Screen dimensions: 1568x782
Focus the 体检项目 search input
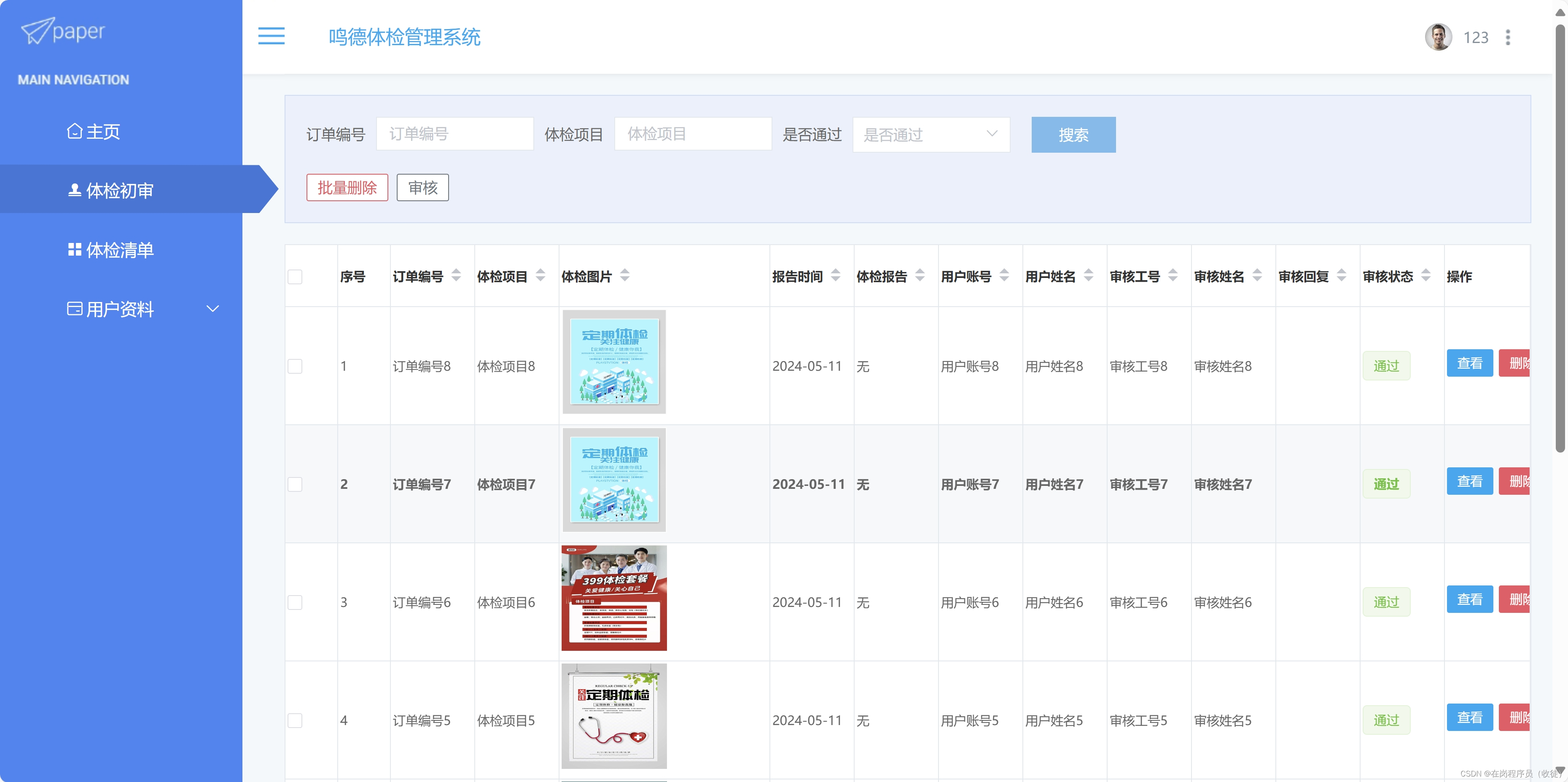pos(693,134)
